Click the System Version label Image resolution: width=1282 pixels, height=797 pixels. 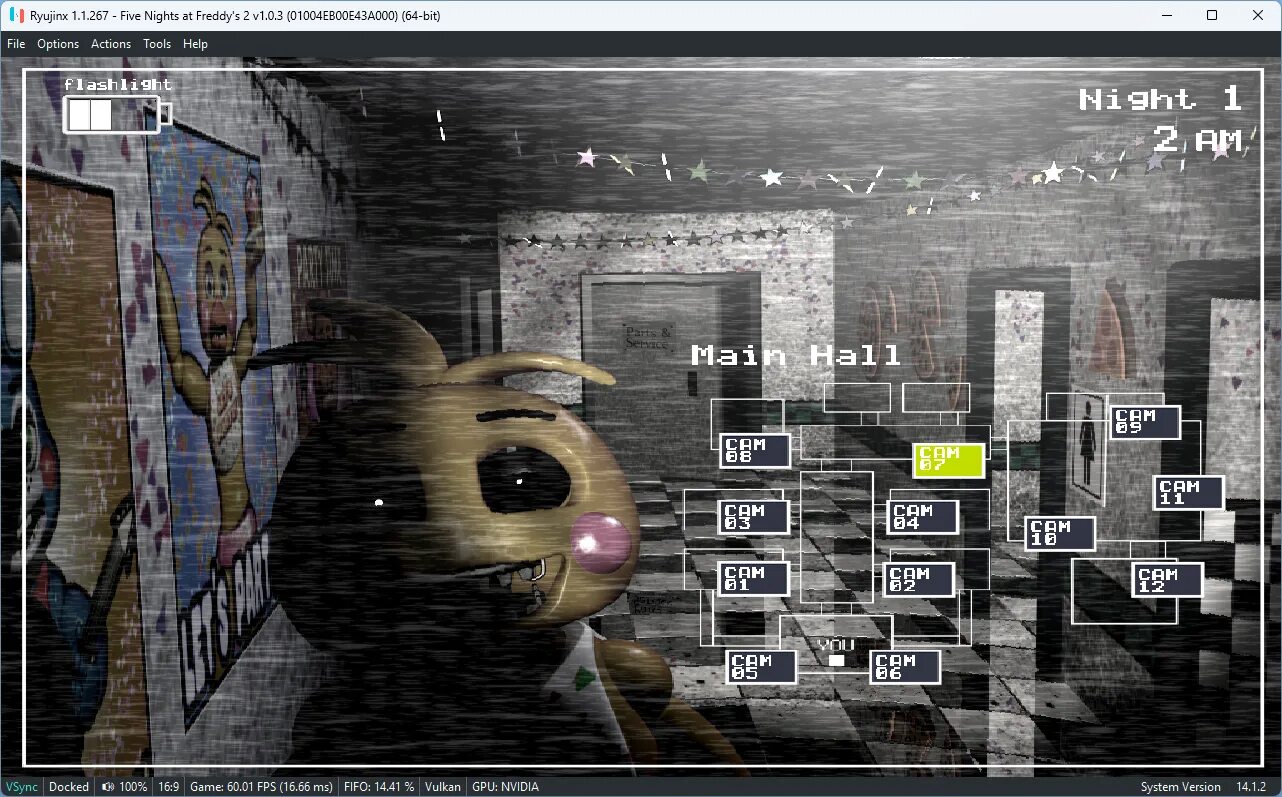pyautogui.click(x=1180, y=787)
